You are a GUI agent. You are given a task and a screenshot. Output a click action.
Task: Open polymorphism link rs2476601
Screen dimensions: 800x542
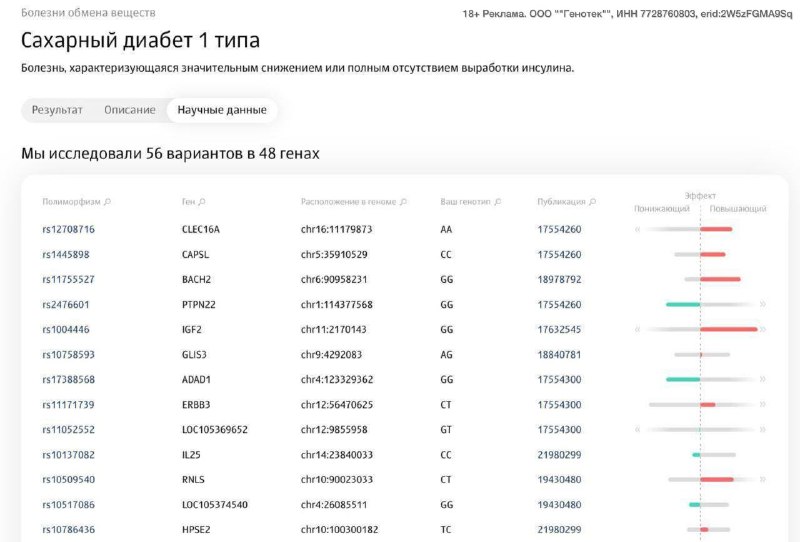[x=66, y=305]
